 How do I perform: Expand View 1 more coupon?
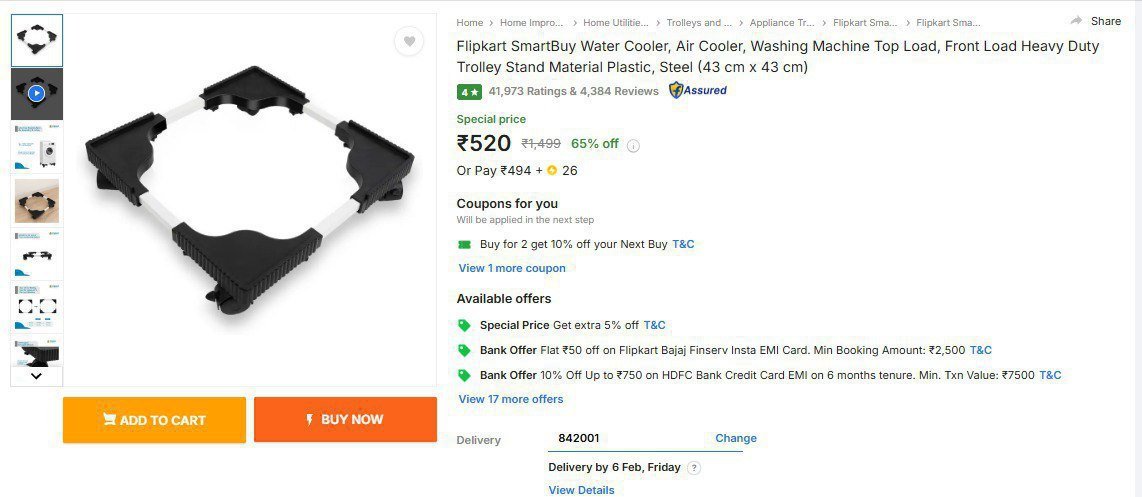pyautogui.click(x=512, y=268)
